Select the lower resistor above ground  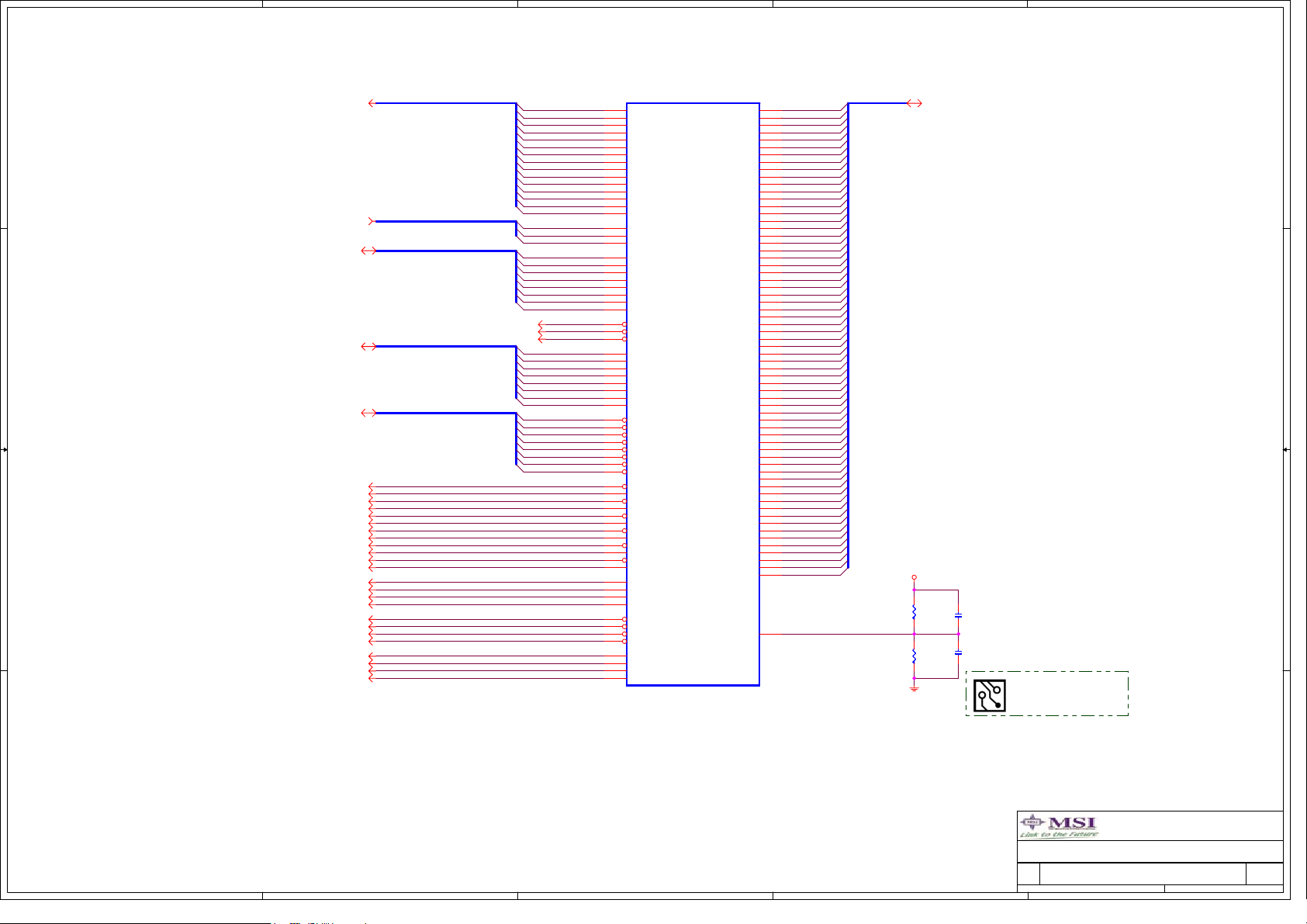pyautogui.click(x=915, y=656)
